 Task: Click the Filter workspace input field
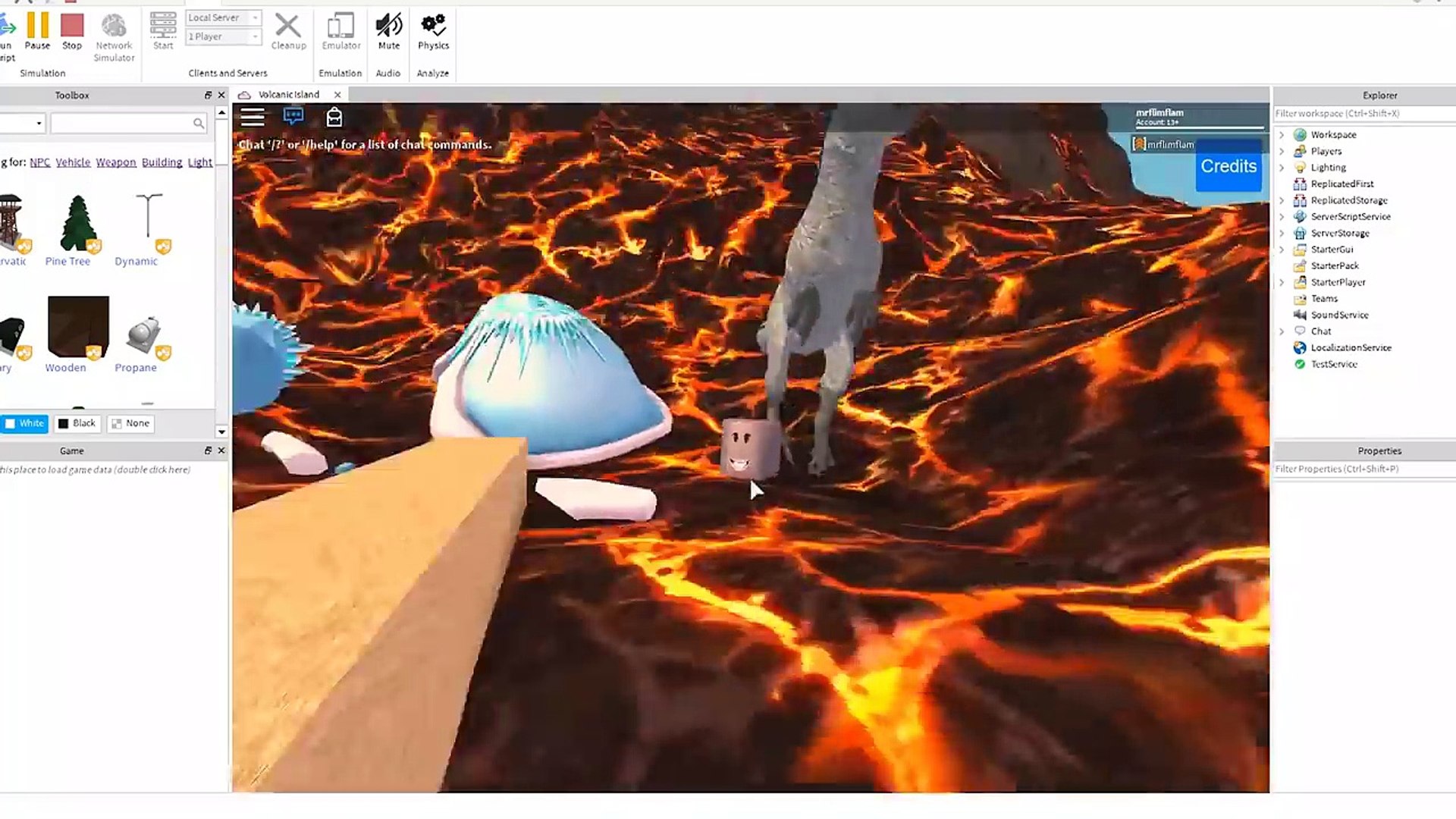1364,114
